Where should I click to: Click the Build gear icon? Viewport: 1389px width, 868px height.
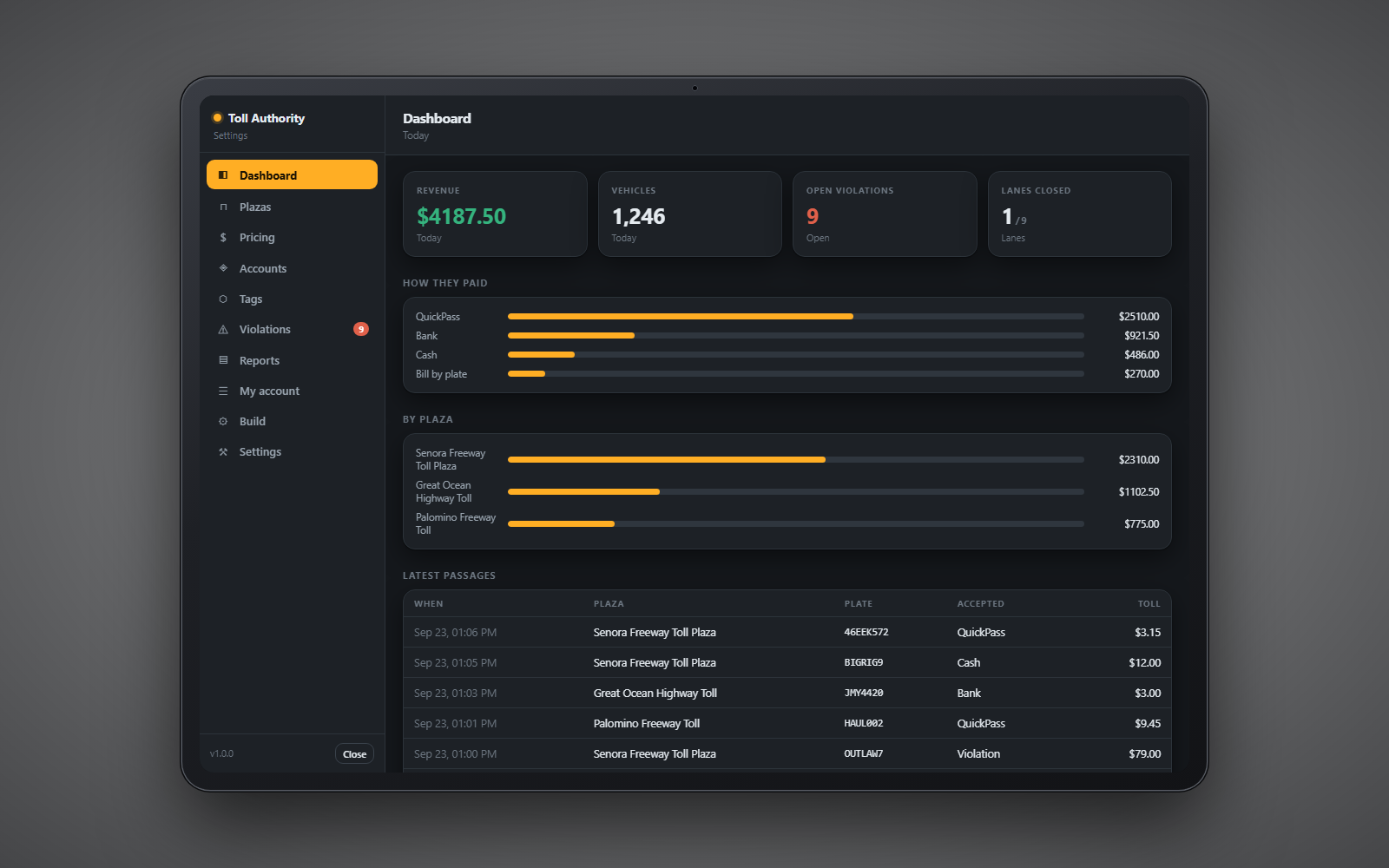click(223, 421)
